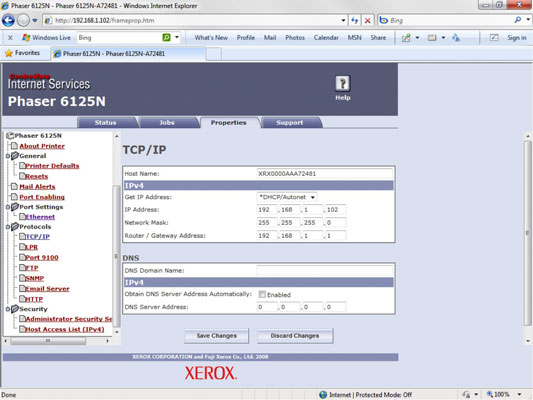Open the Resets link
Screen dimensions: 533x400
click(x=37, y=176)
